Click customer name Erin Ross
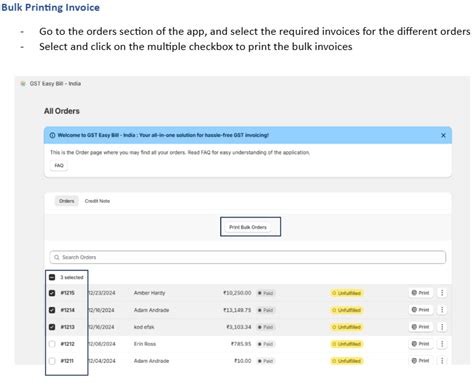474x383 pixels. point(145,344)
